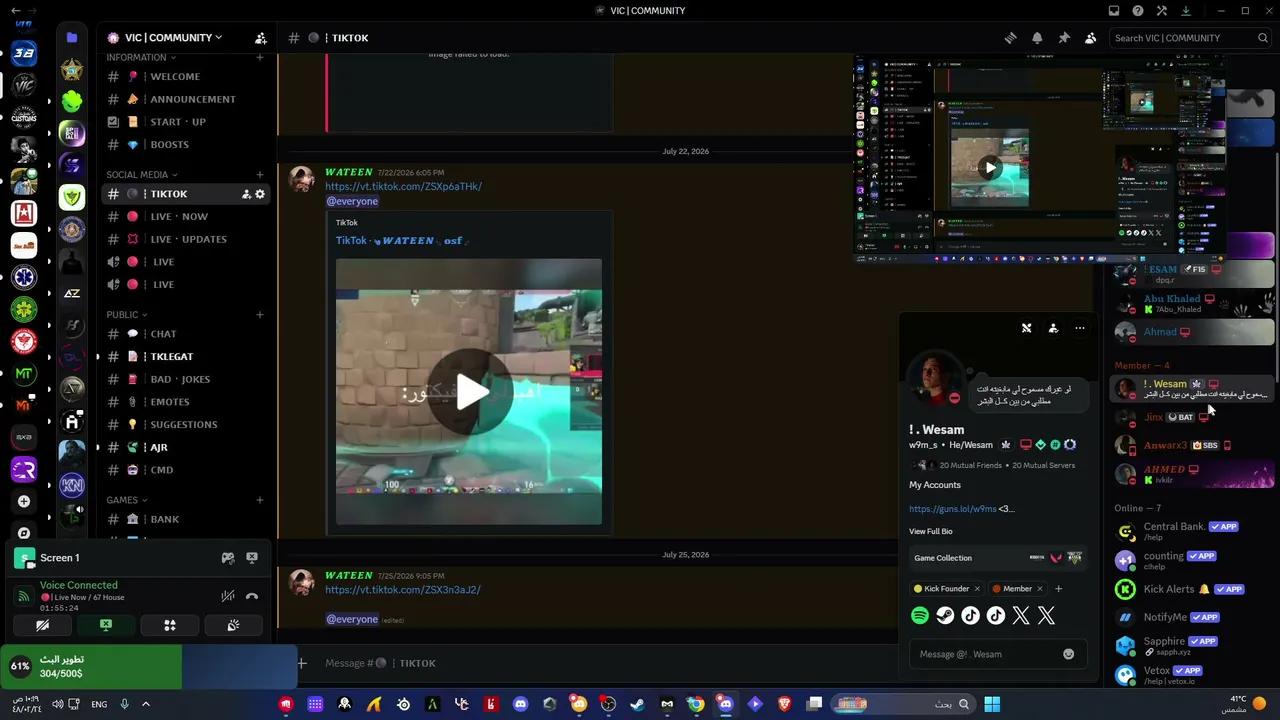Turn on the camera in voice panel

(42, 625)
